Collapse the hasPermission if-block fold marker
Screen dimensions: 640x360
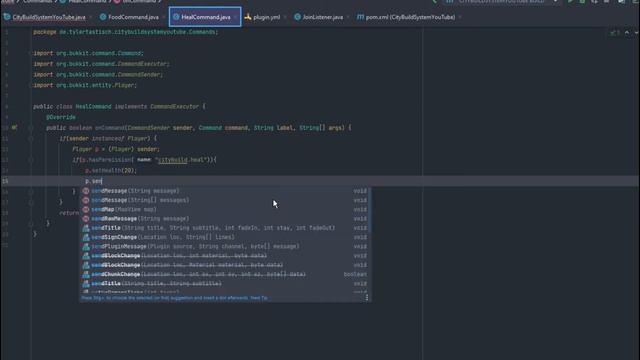tap(31, 160)
